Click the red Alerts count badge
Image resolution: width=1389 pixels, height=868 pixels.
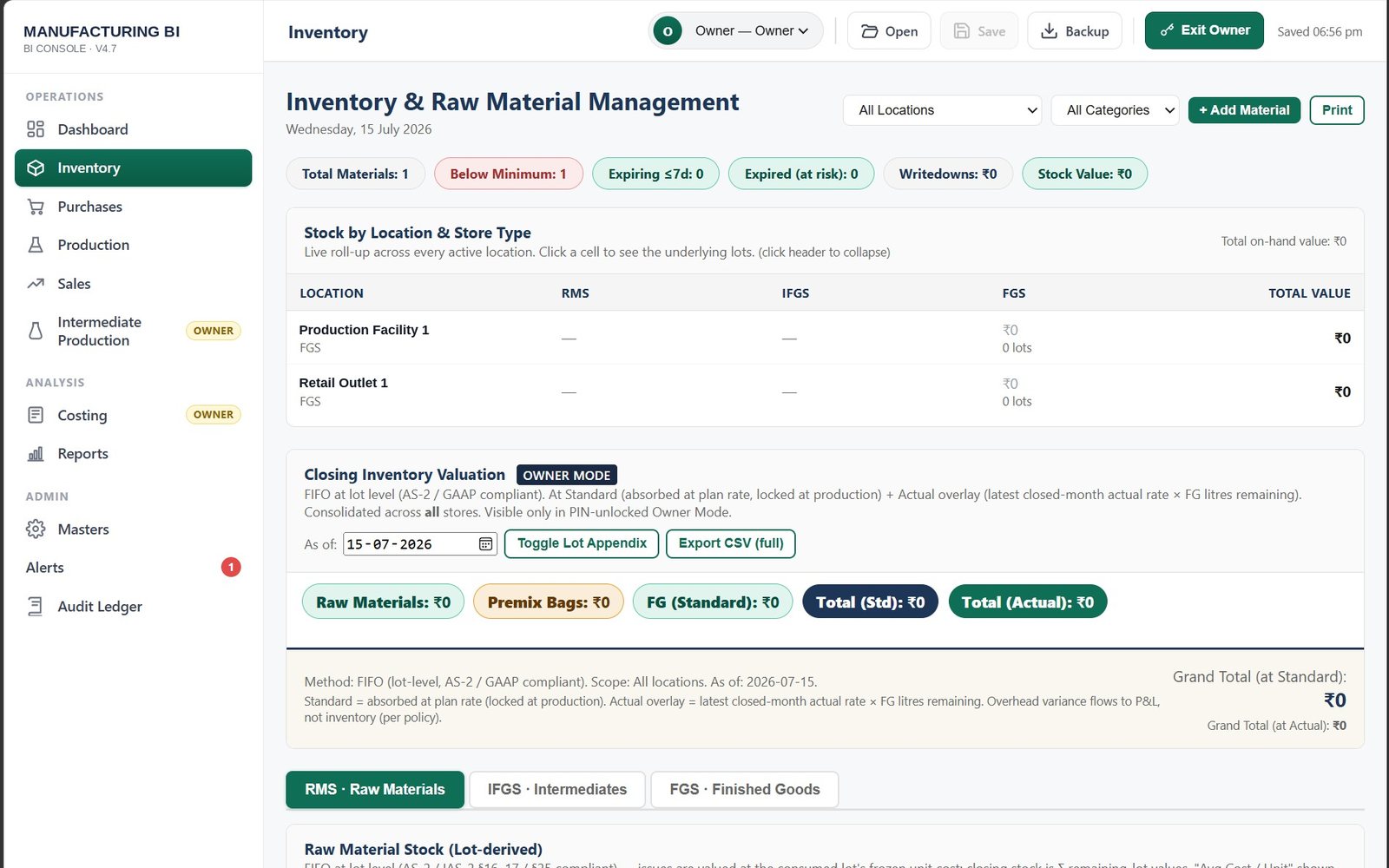231,567
